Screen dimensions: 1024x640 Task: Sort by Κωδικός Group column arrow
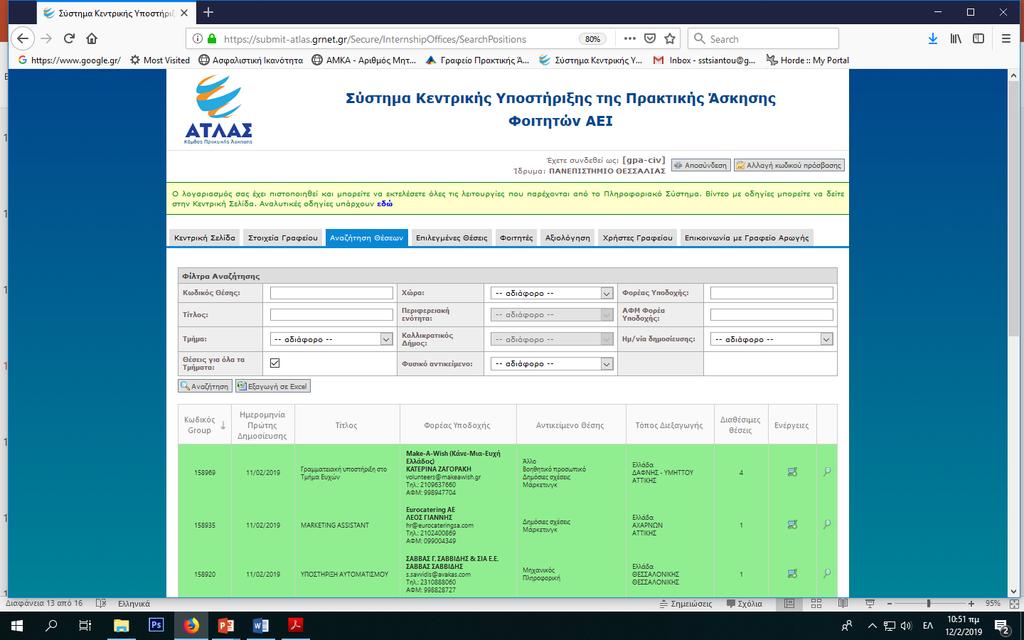(223, 425)
